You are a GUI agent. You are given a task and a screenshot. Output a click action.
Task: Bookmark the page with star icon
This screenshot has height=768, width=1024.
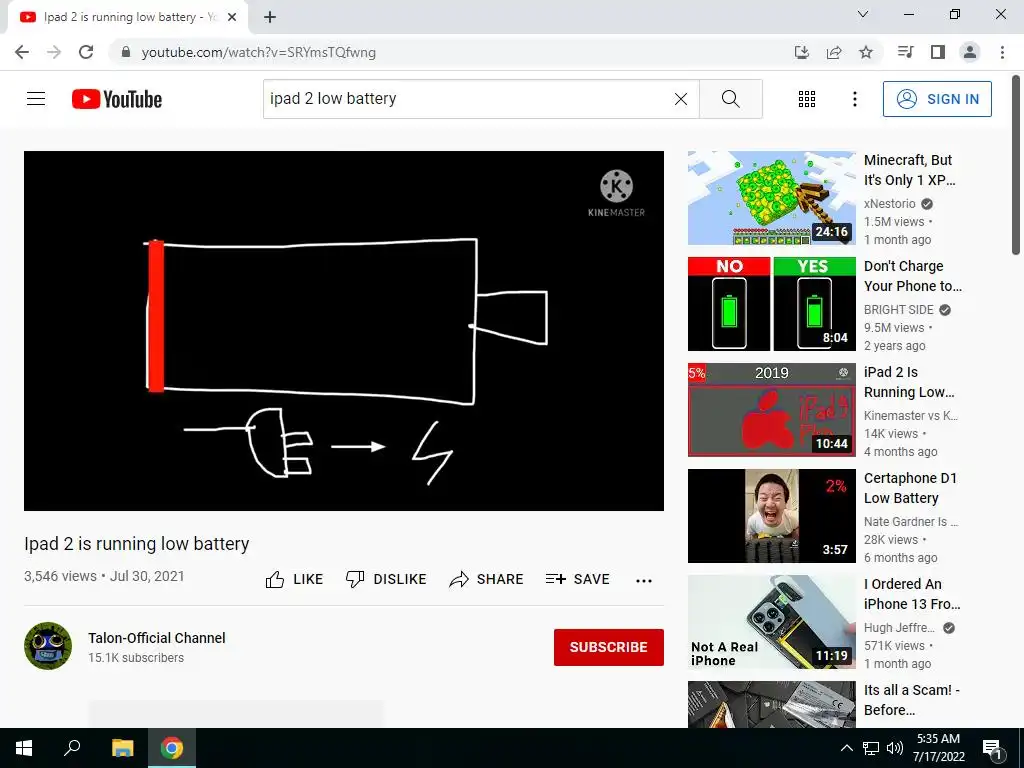point(866,52)
